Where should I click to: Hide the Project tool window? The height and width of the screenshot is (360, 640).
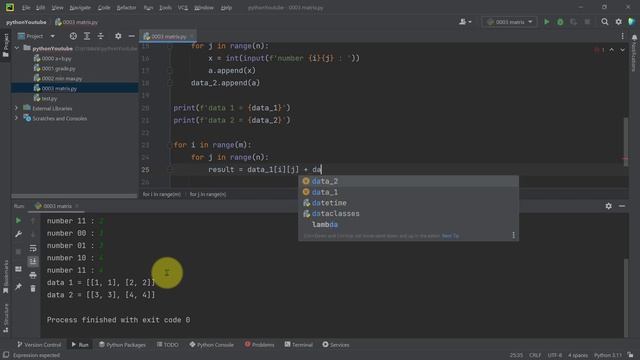click(131, 36)
